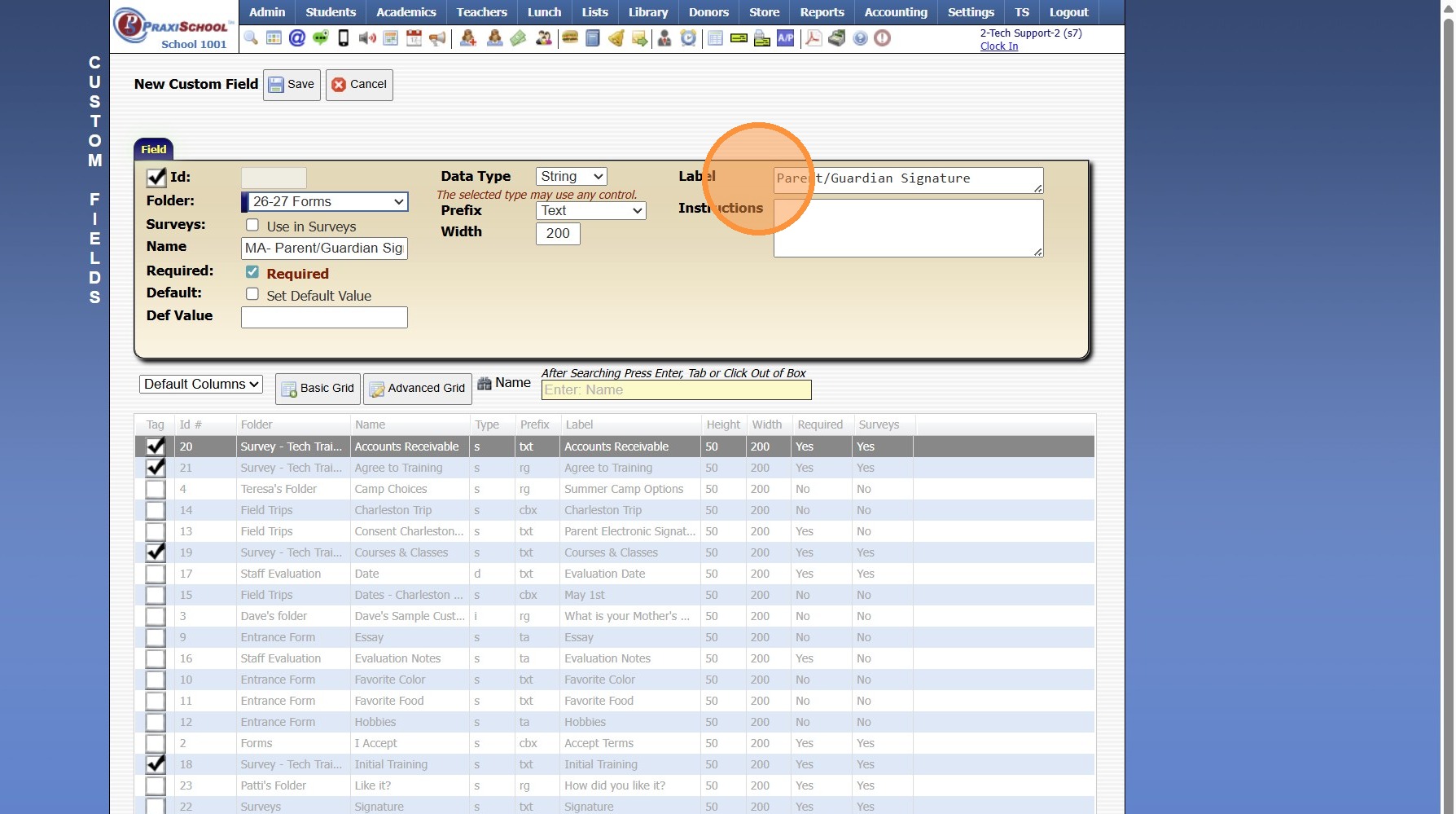Open the Data Type dropdown
The image size is (1456, 814).
572,177
